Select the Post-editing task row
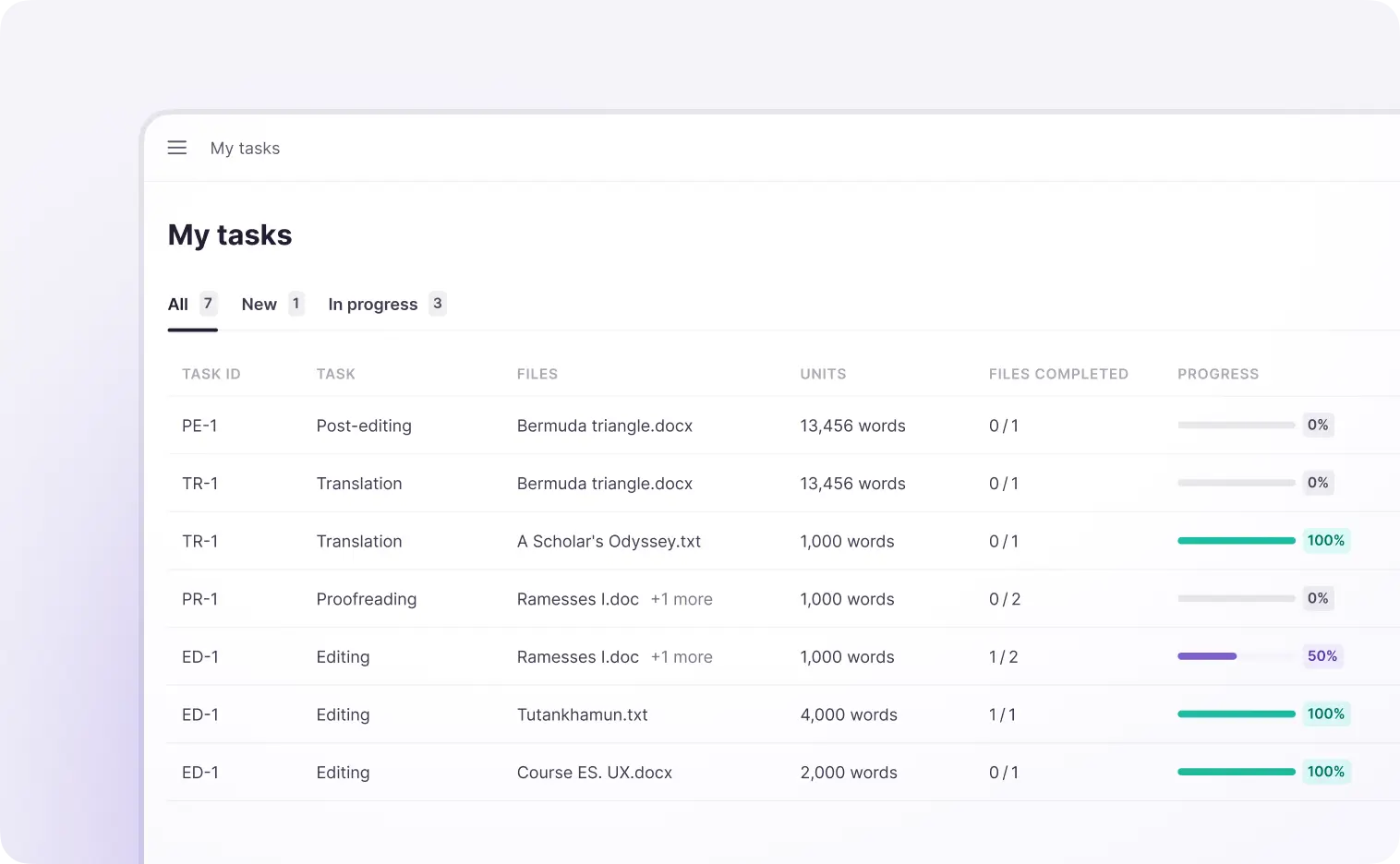This screenshot has width=1400, height=864. point(783,426)
